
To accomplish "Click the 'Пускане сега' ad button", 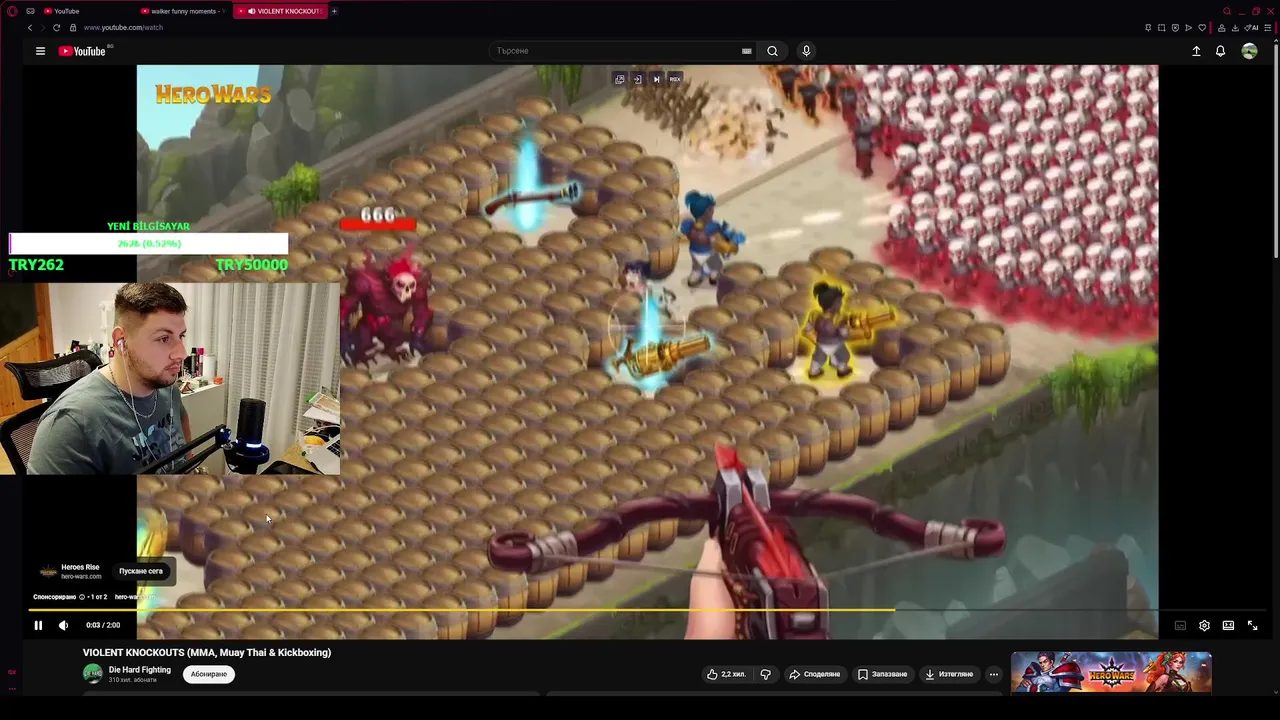I will (x=141, y=571).
